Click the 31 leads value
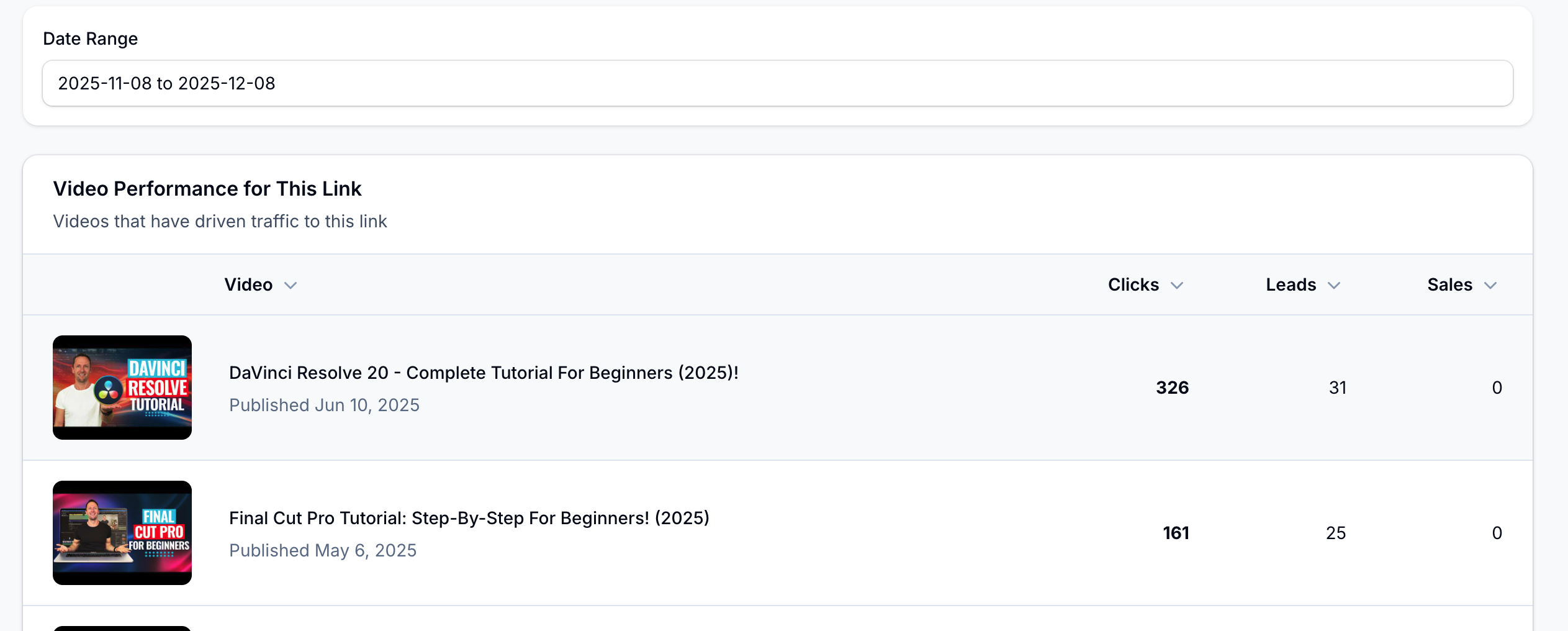Image resolution: width=1568 pixels, height=631 pixels. click(x=1338, y=388)
